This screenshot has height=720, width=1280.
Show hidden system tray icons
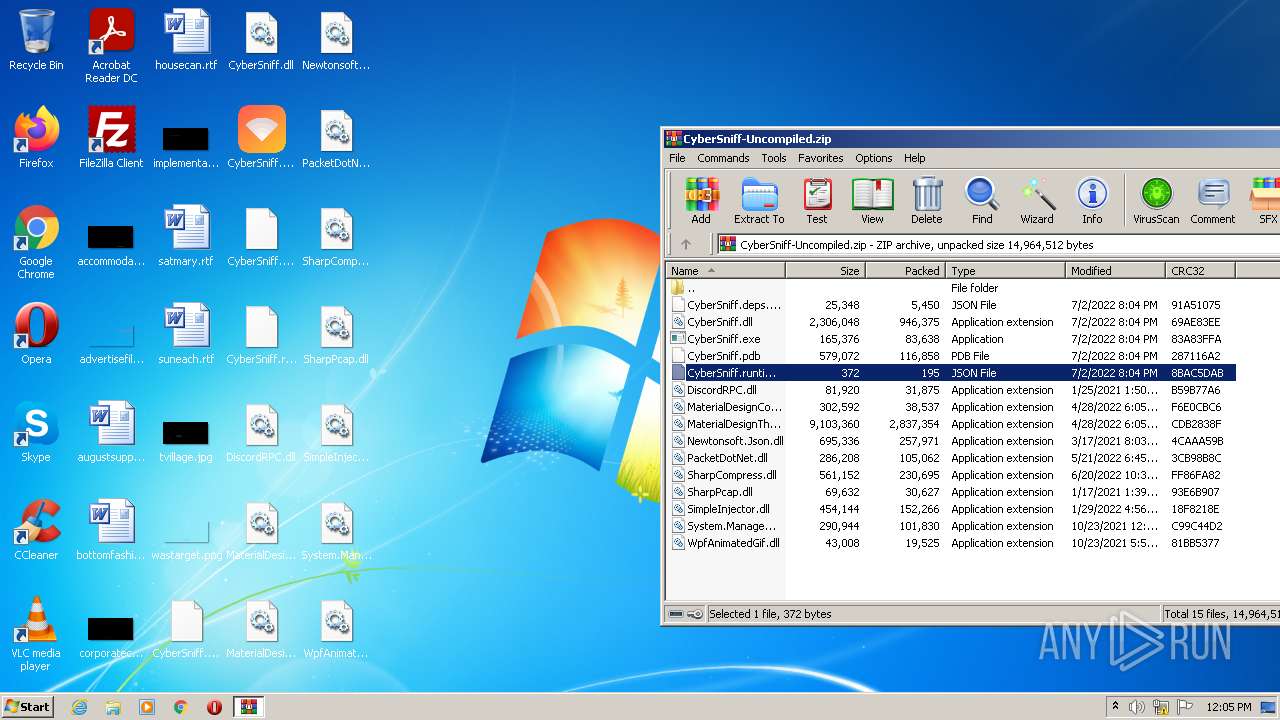[x=1115, y=707]
